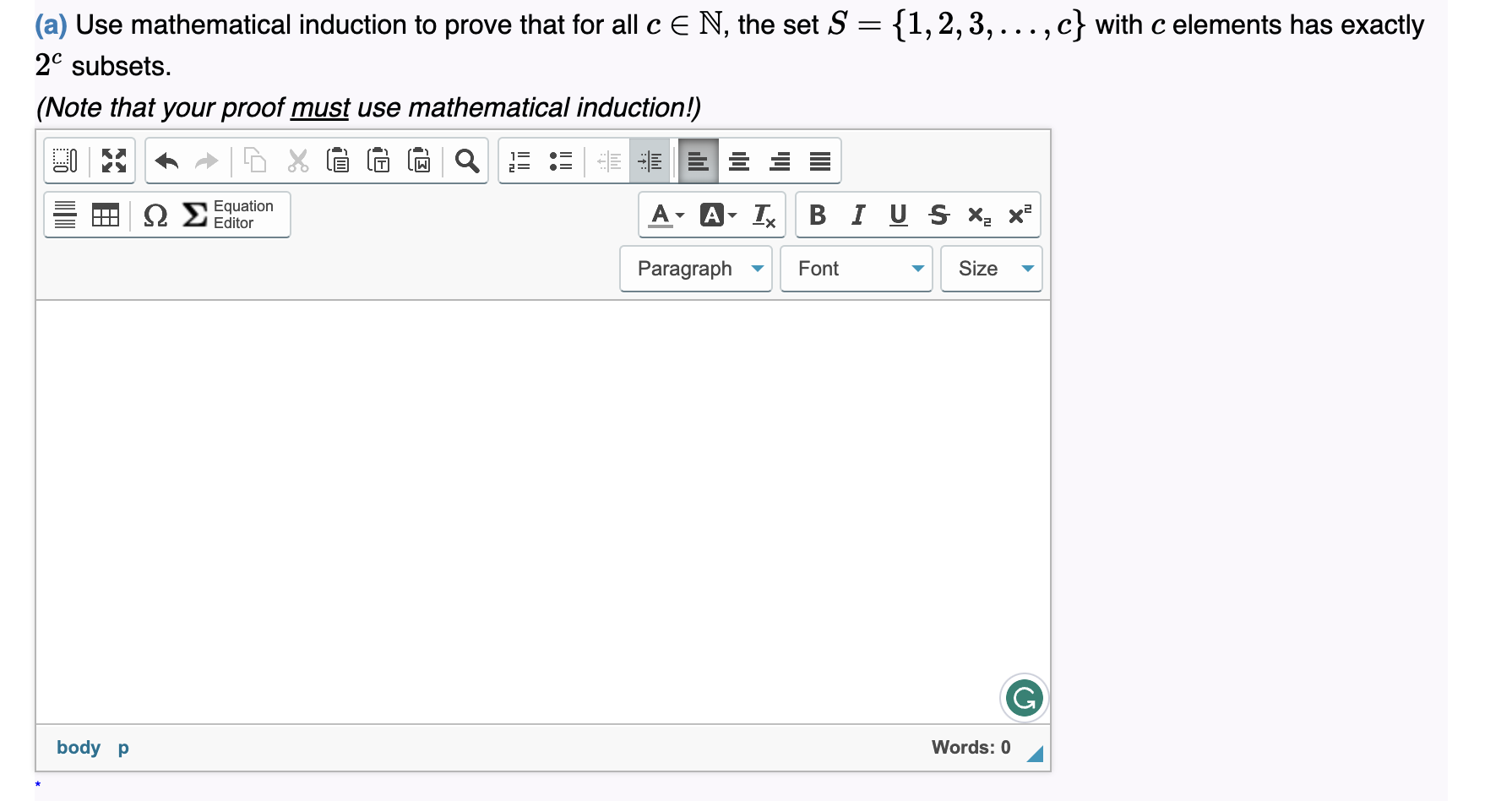Click the Cut scissors icon
This screenshot has width=1512, height=801.
[297, 161]
